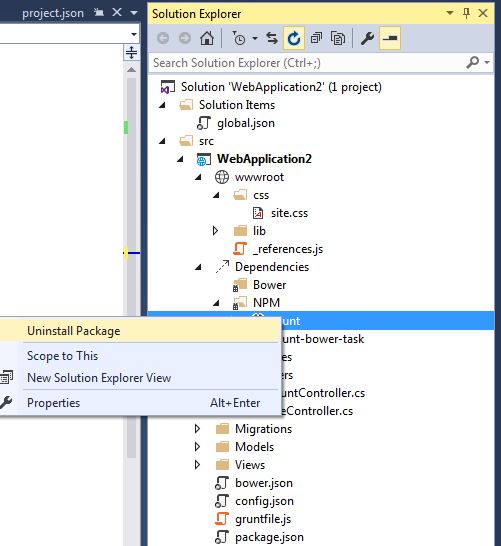Click the editor split window handle
The width and height of the screenshot is (501, 546).
[x=131, y=53]
